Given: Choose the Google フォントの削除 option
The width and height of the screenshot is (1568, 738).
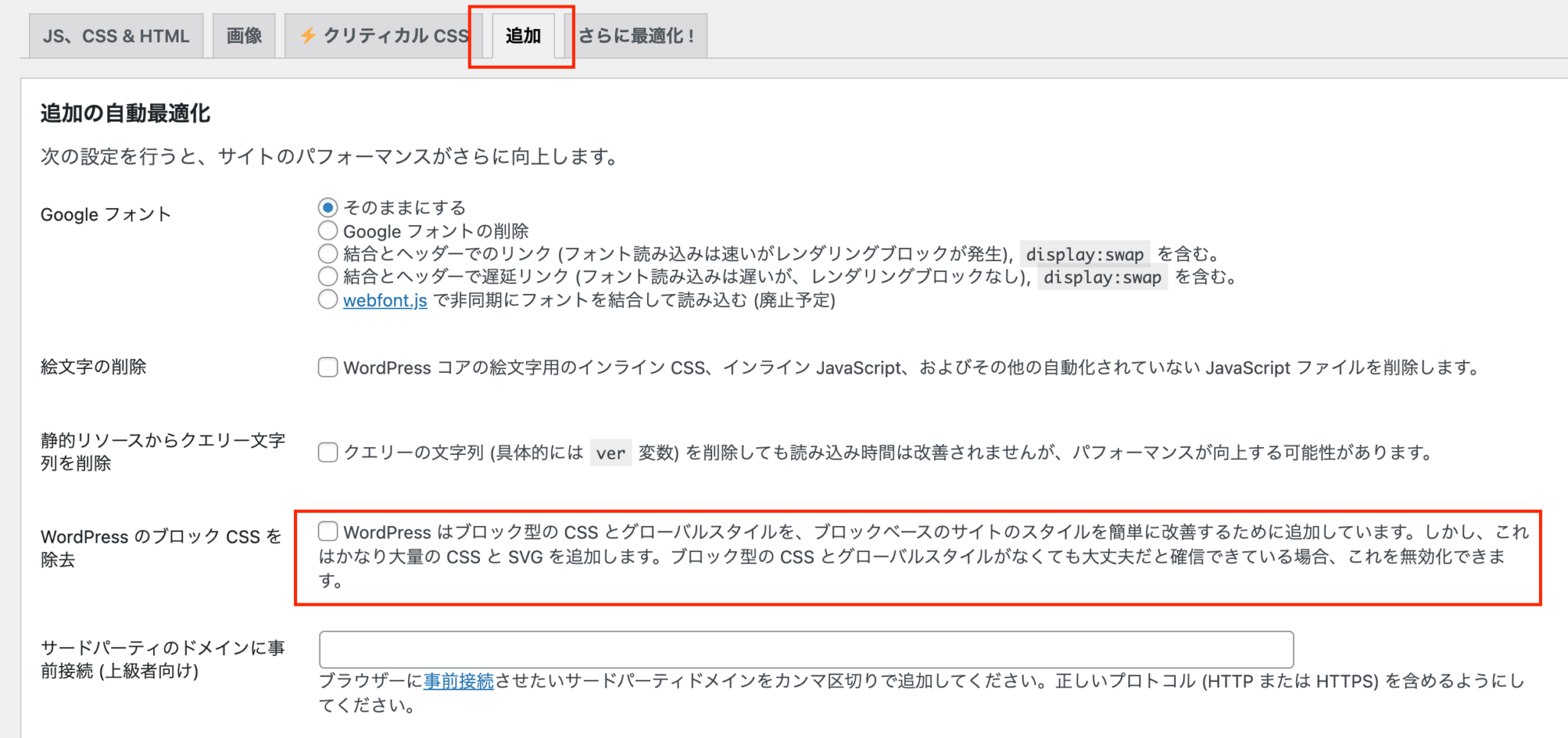Looking at the screenshot, I should tap(328, 230).
